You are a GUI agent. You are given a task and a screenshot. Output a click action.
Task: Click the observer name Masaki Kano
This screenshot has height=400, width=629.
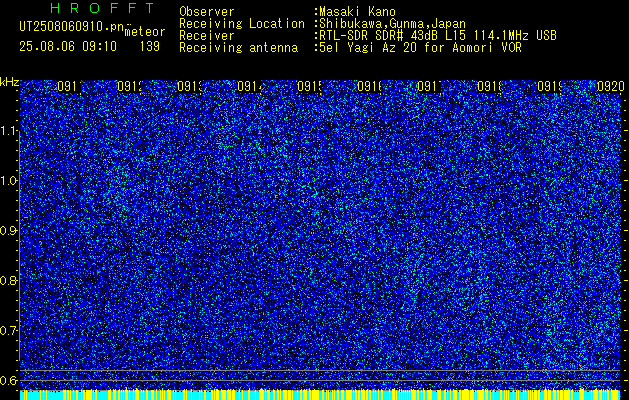click(357, 12)
